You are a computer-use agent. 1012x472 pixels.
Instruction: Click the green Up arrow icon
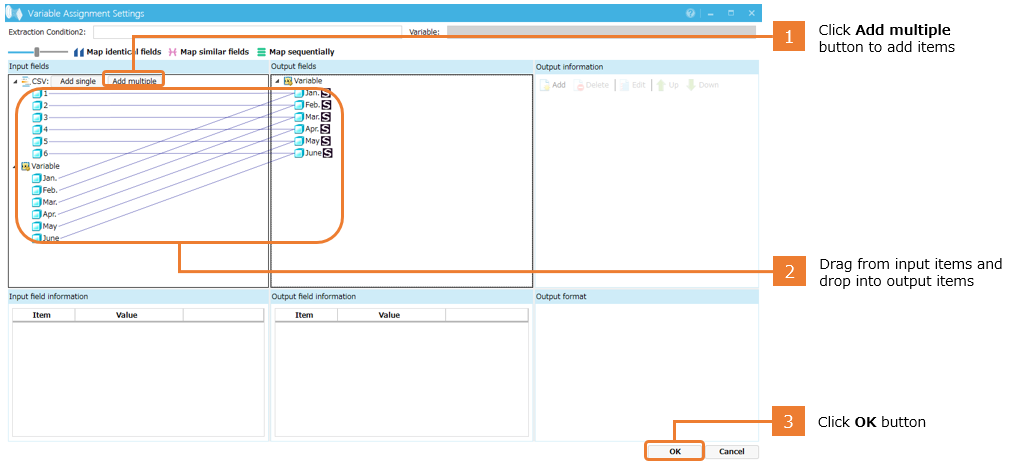(661, 85)
